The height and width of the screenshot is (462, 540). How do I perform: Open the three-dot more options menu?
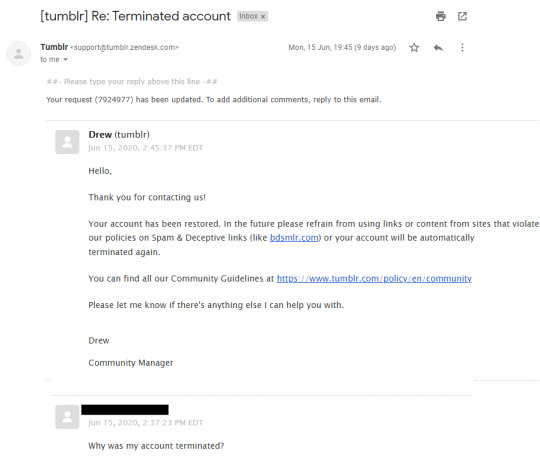click(x=462, y=48)
